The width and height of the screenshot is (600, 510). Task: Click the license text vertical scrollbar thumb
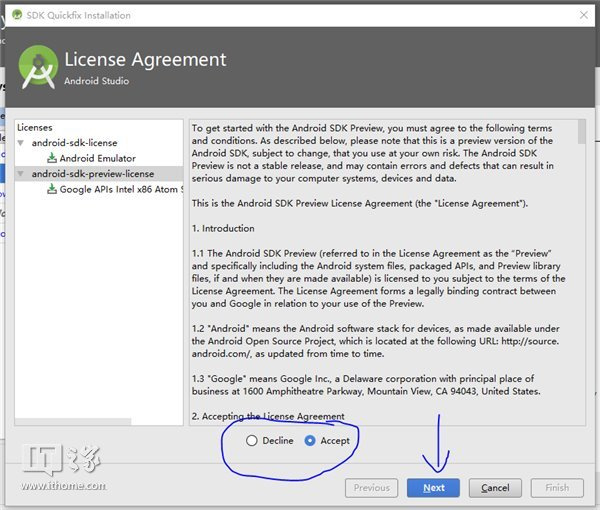pyautogui.click(x=581, y=132)
